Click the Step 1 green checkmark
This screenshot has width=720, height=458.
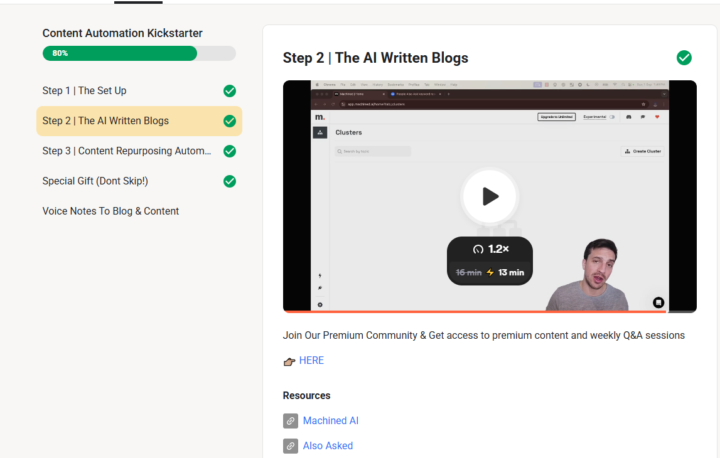pyautogui.click(x=230, y=91)
